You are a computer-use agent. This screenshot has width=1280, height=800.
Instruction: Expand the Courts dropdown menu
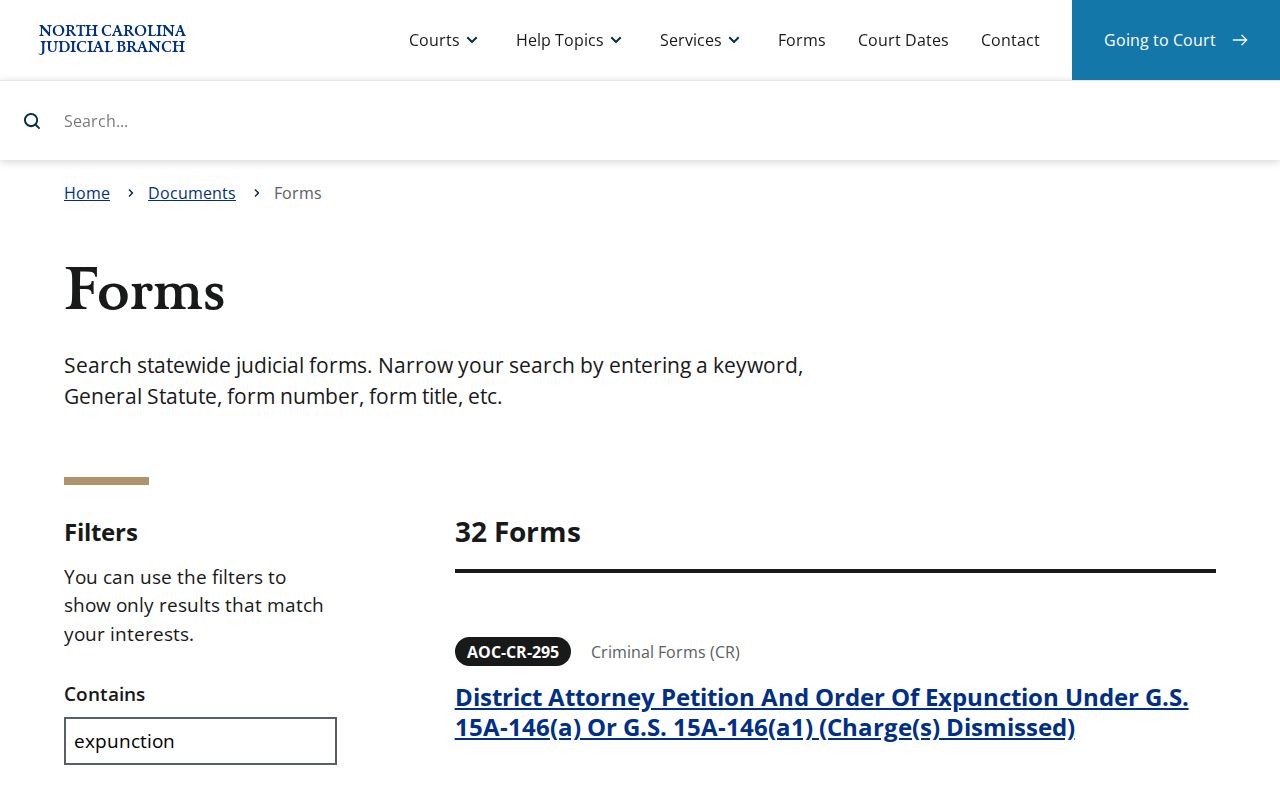pos(444,40)
